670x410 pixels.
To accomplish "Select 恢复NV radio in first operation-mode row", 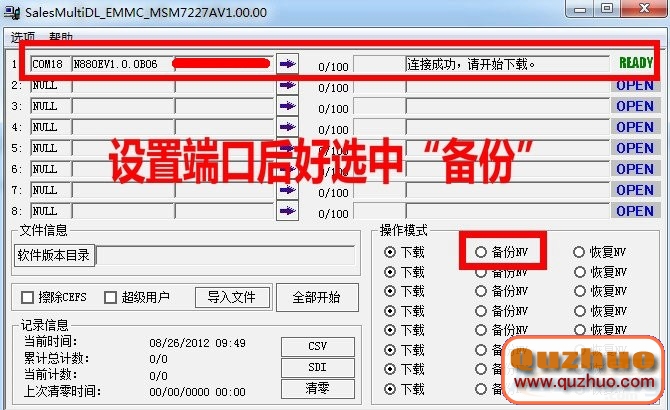I will coord(579,252).
